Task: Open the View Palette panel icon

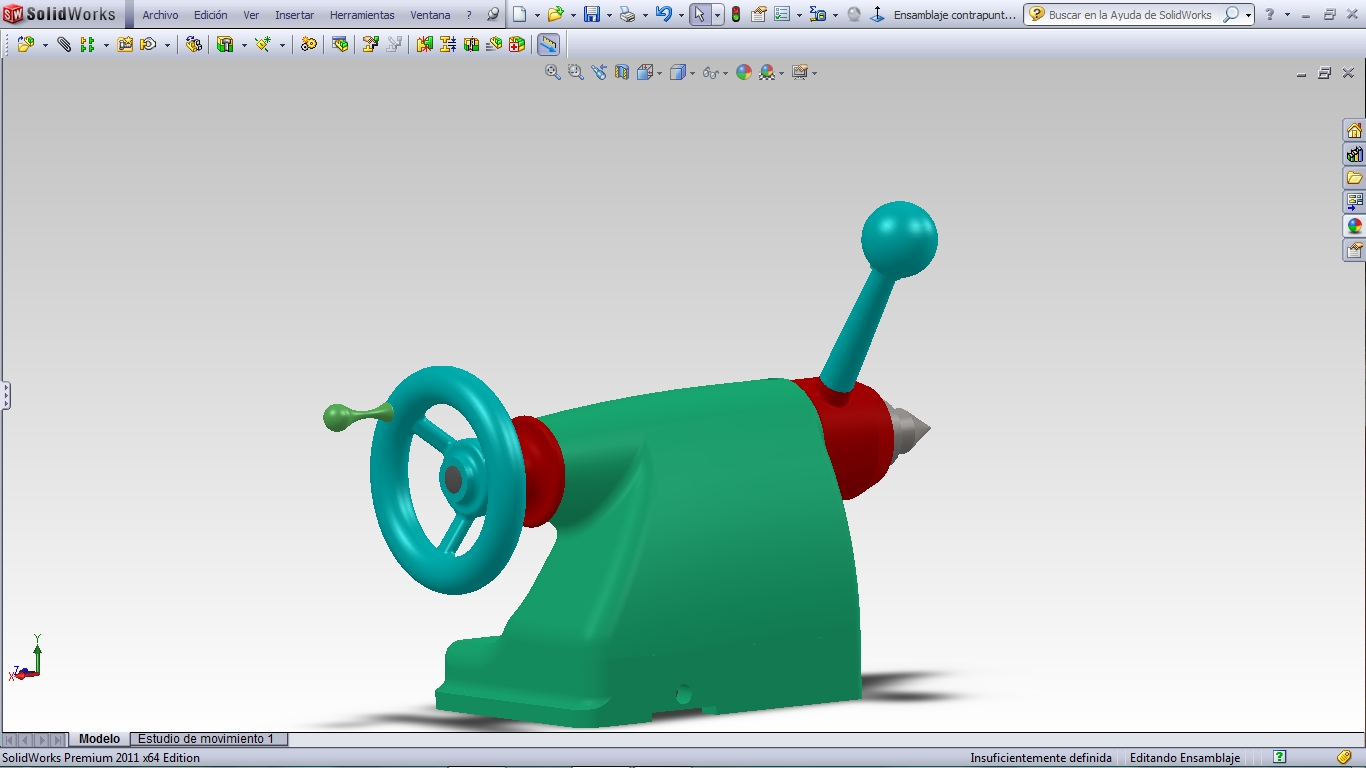Action: [1354, 202]
